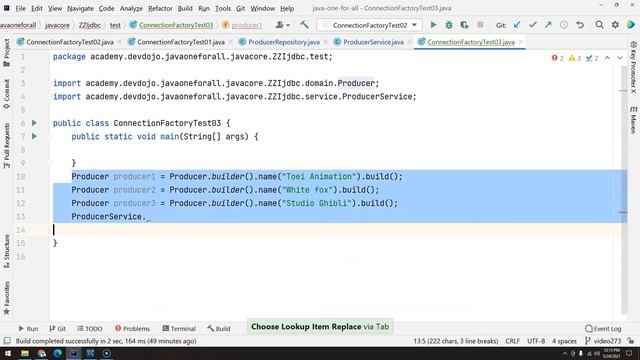640x360 pixels.
Task: Git commit checkmark icon
Action: [533, 25]
